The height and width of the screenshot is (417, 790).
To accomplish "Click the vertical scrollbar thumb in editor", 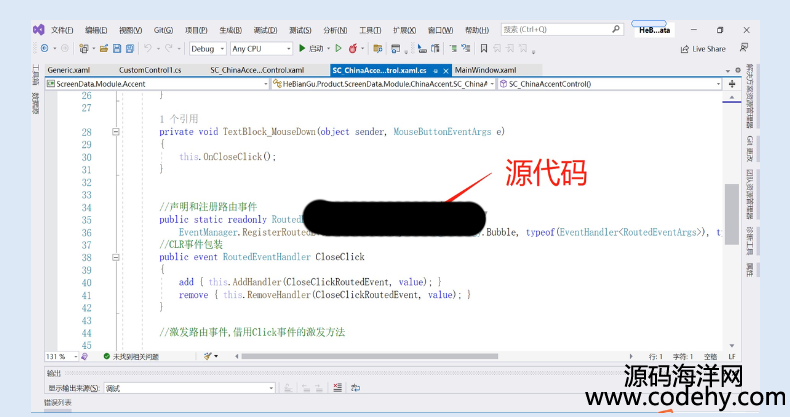I will pos(731,214).
